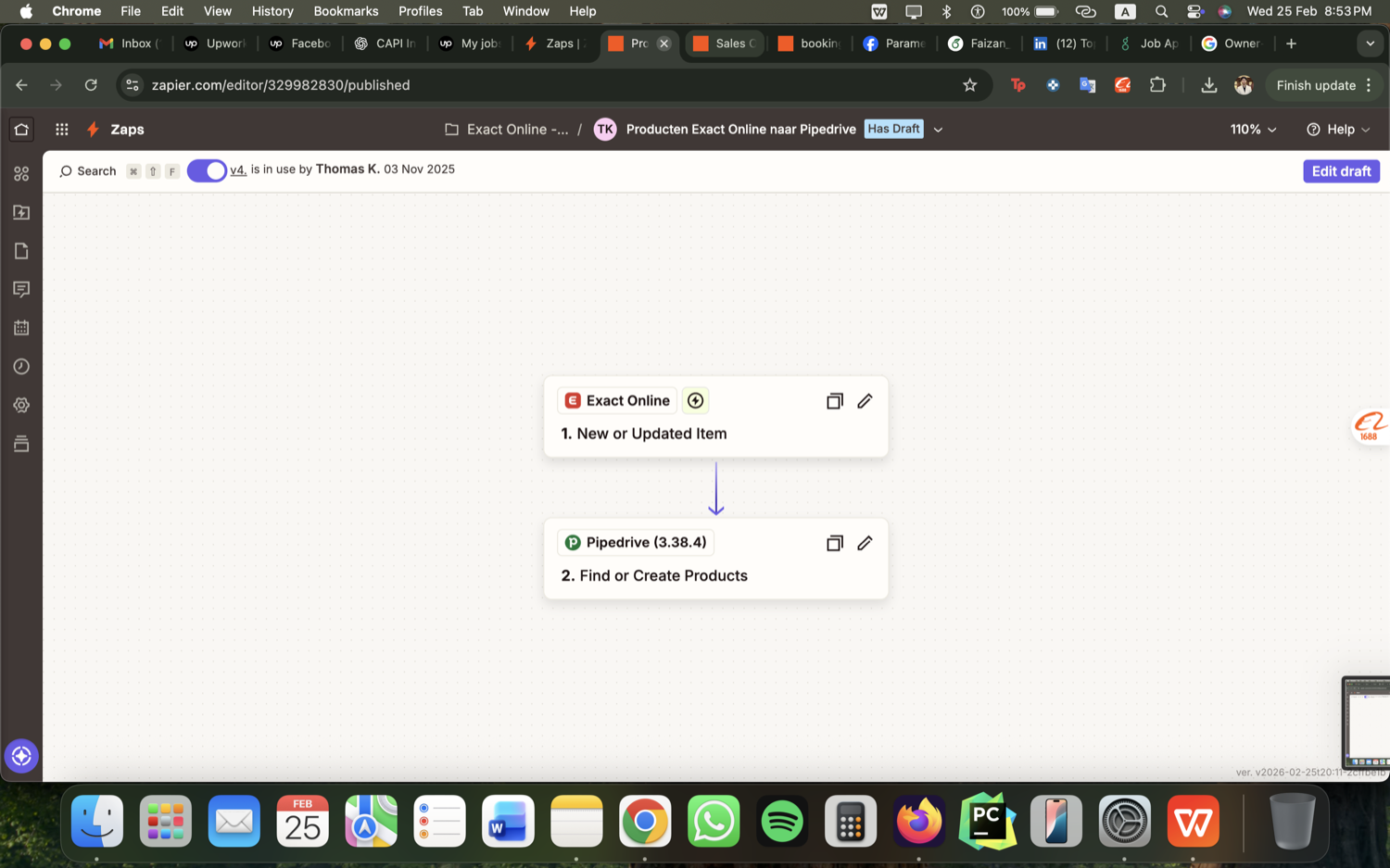Open Chrome downloads icon
The height and width of the screenshot is (868, 1390).
point(1208,85)
